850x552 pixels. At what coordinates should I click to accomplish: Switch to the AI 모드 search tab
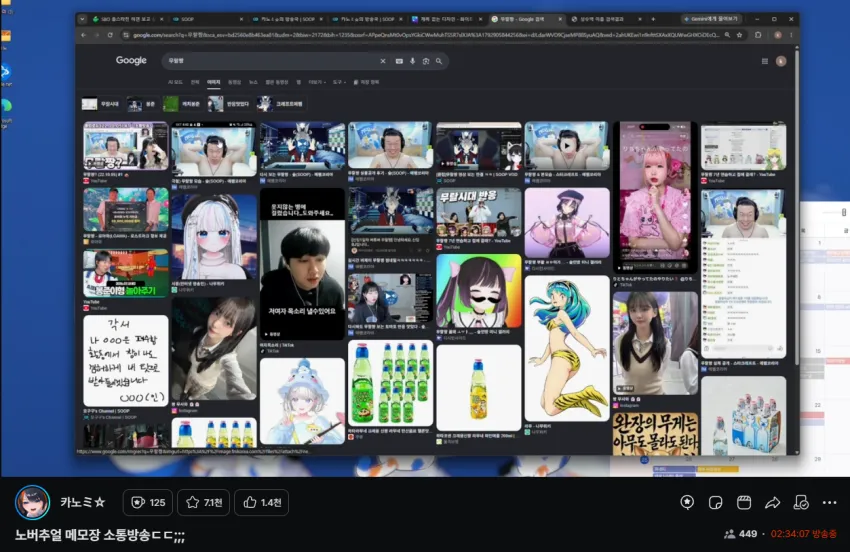tap(175, 82)
